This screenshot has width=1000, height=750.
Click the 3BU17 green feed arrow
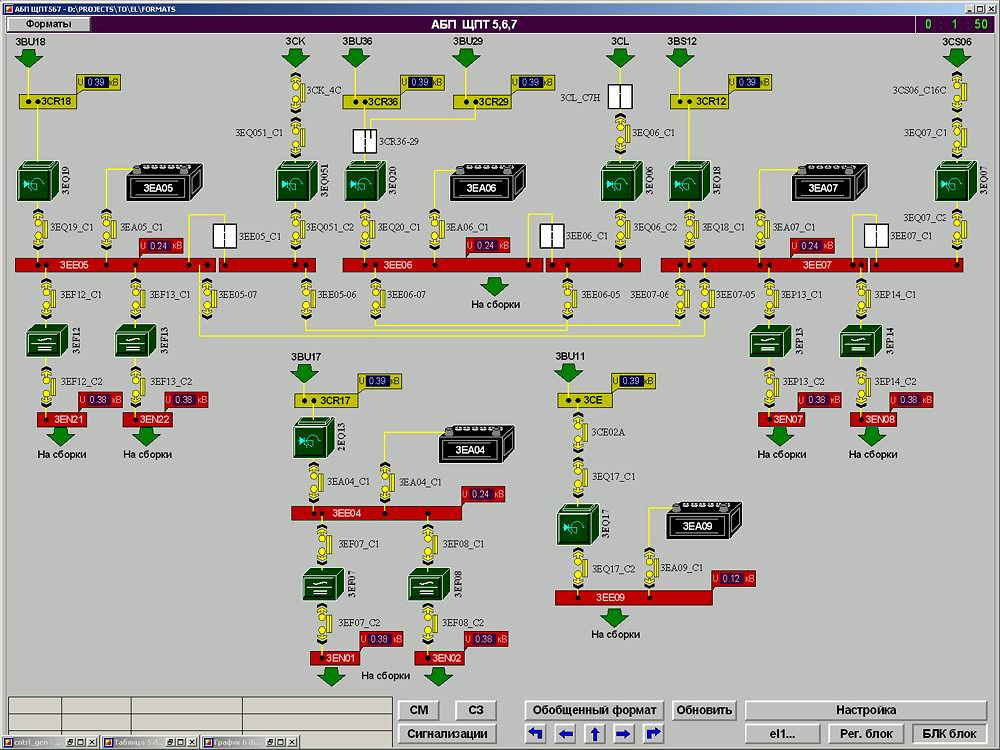point(305,374)
